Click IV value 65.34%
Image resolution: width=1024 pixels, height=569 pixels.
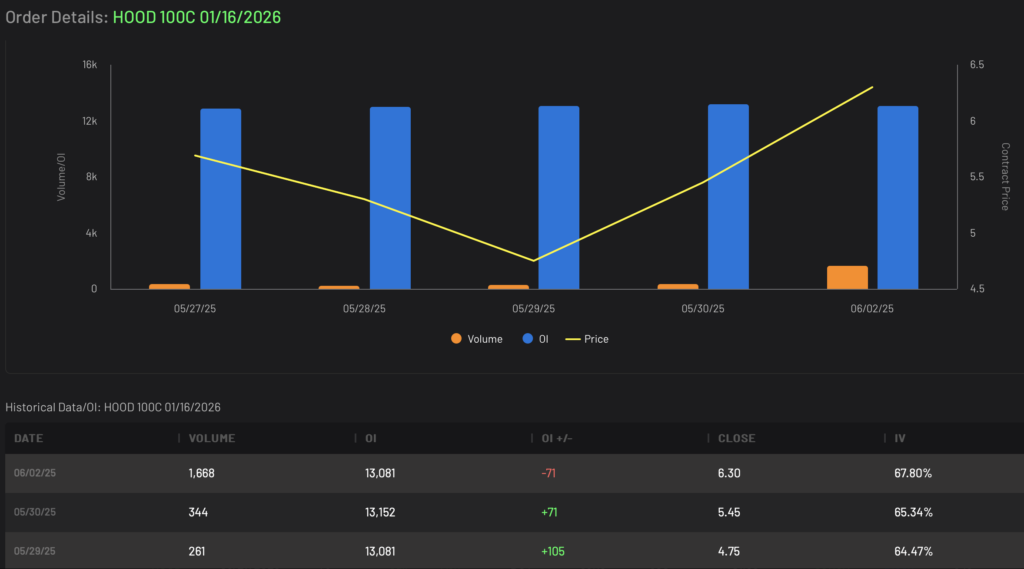point(913,512)
